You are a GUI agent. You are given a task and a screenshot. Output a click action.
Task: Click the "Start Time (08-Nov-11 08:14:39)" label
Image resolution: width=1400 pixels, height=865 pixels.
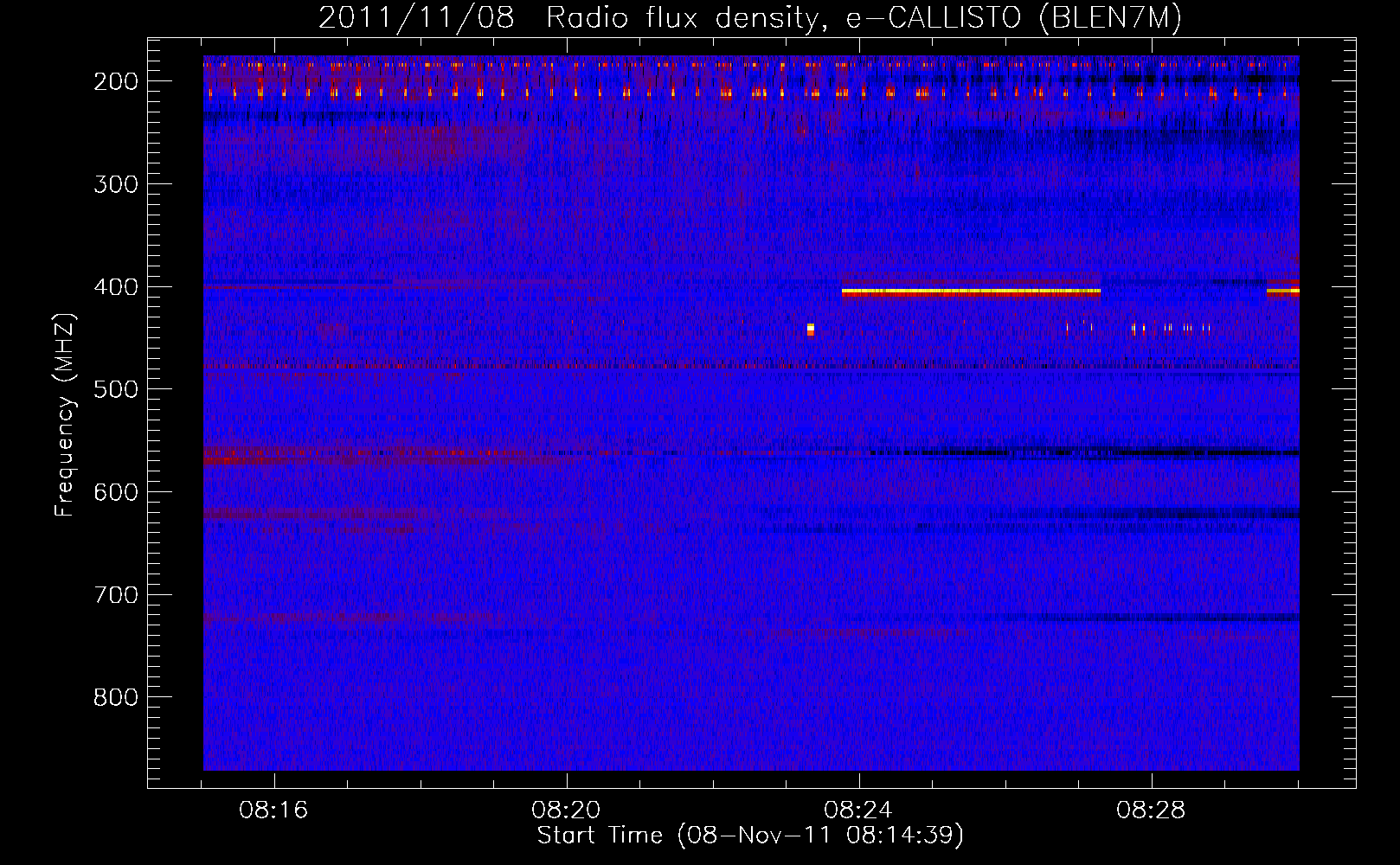750,836
